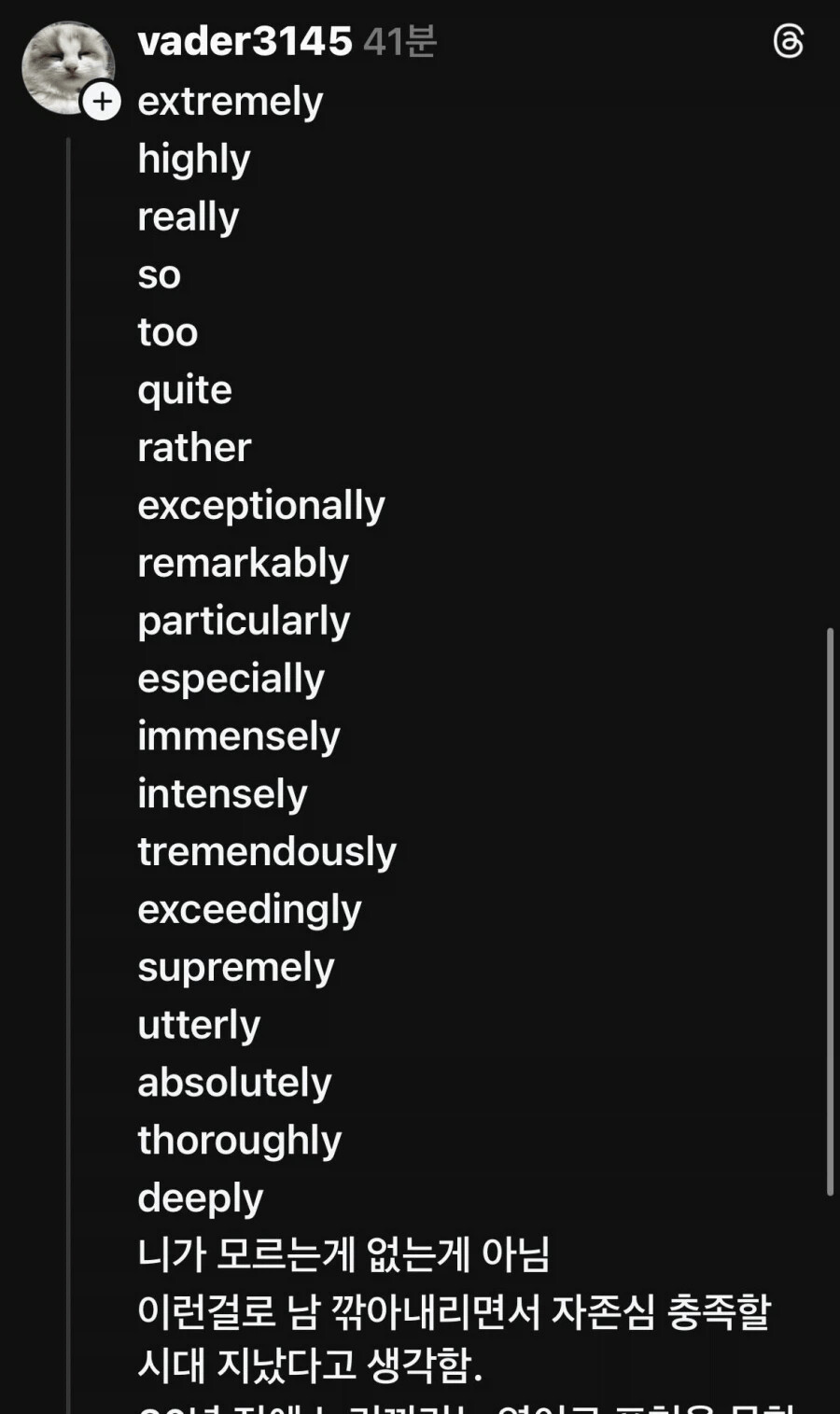Click on the word "supremely"

(x=235, y=968)
